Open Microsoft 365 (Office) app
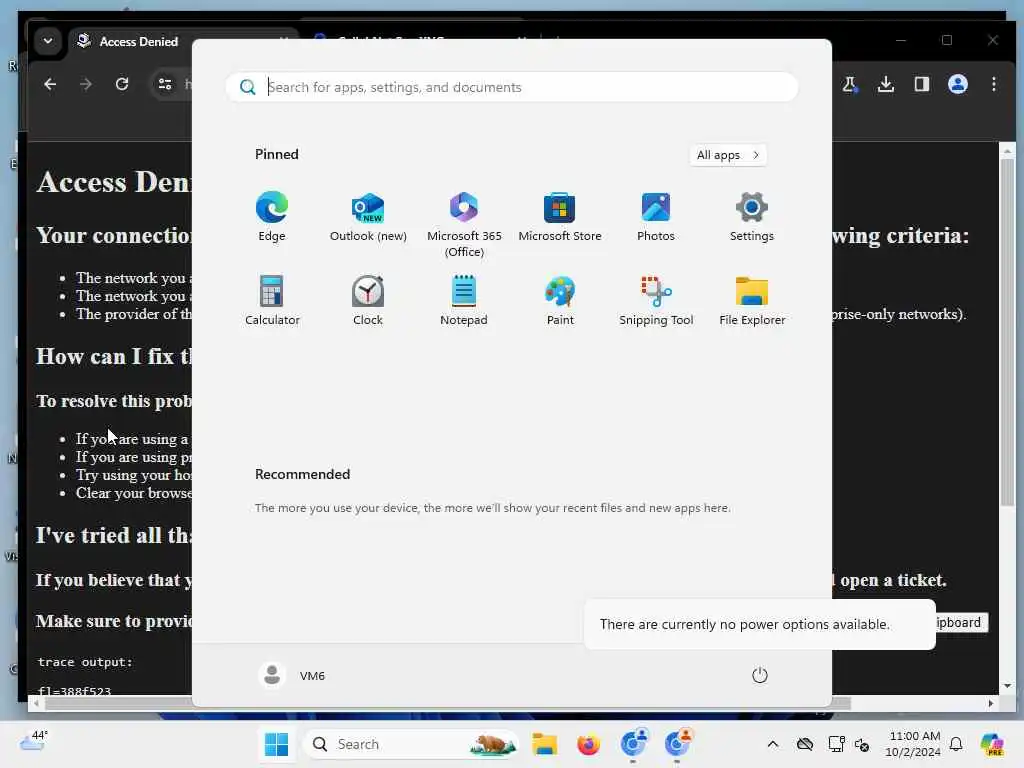Viewport: 1024px width, 768px height. pos(464,224)
